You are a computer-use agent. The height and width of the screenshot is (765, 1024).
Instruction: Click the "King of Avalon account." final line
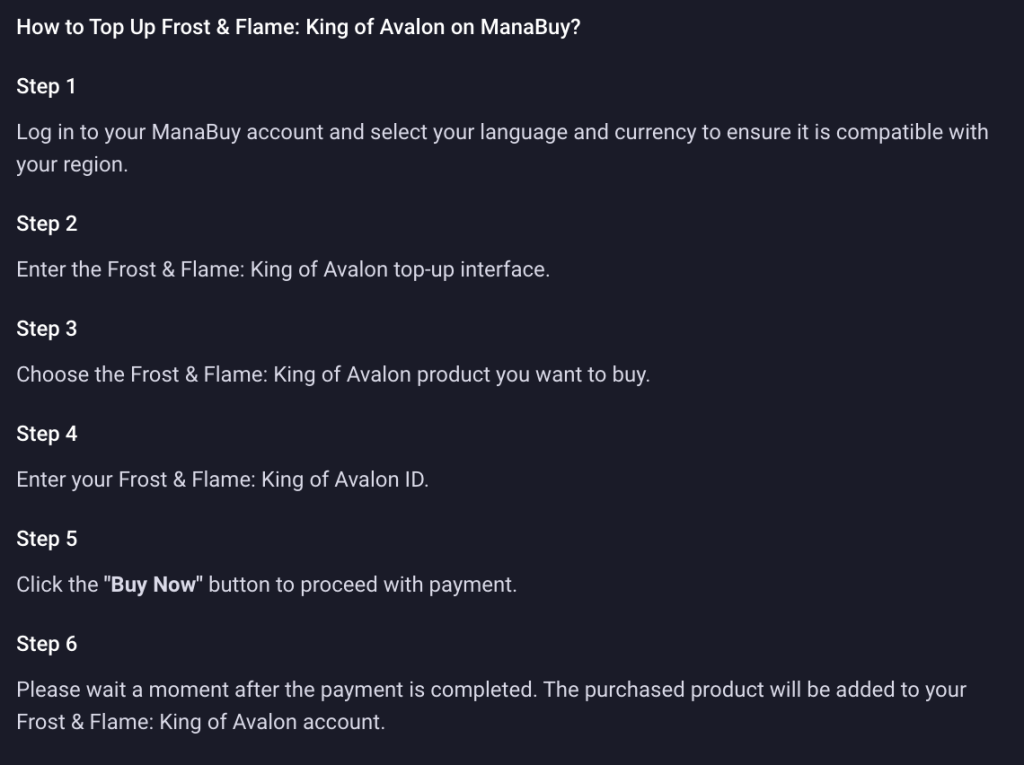[x=200, y=722]
